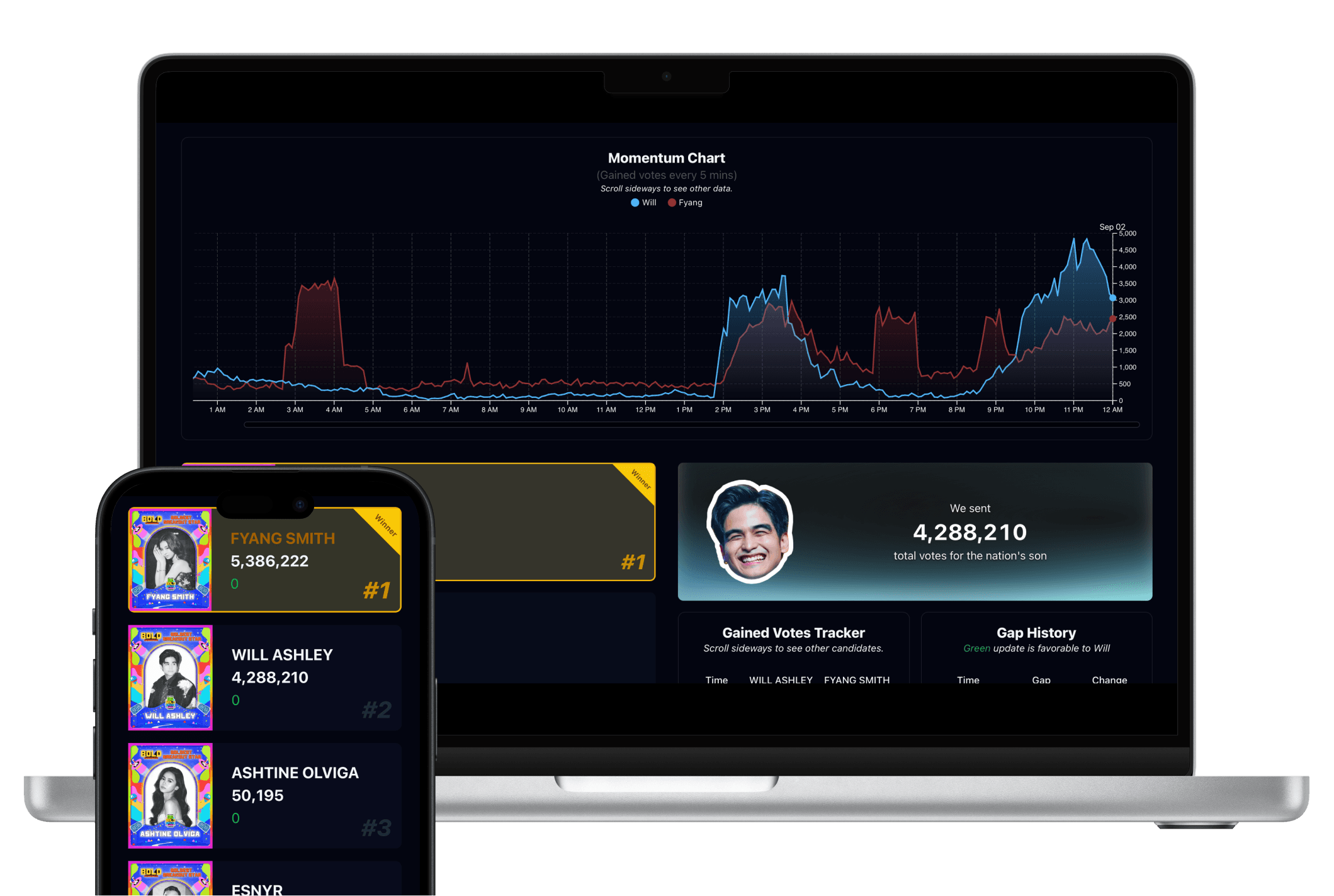Toggle the Will series in chart legend
This screenshot has height=896, width=1334.
point(643,203)
